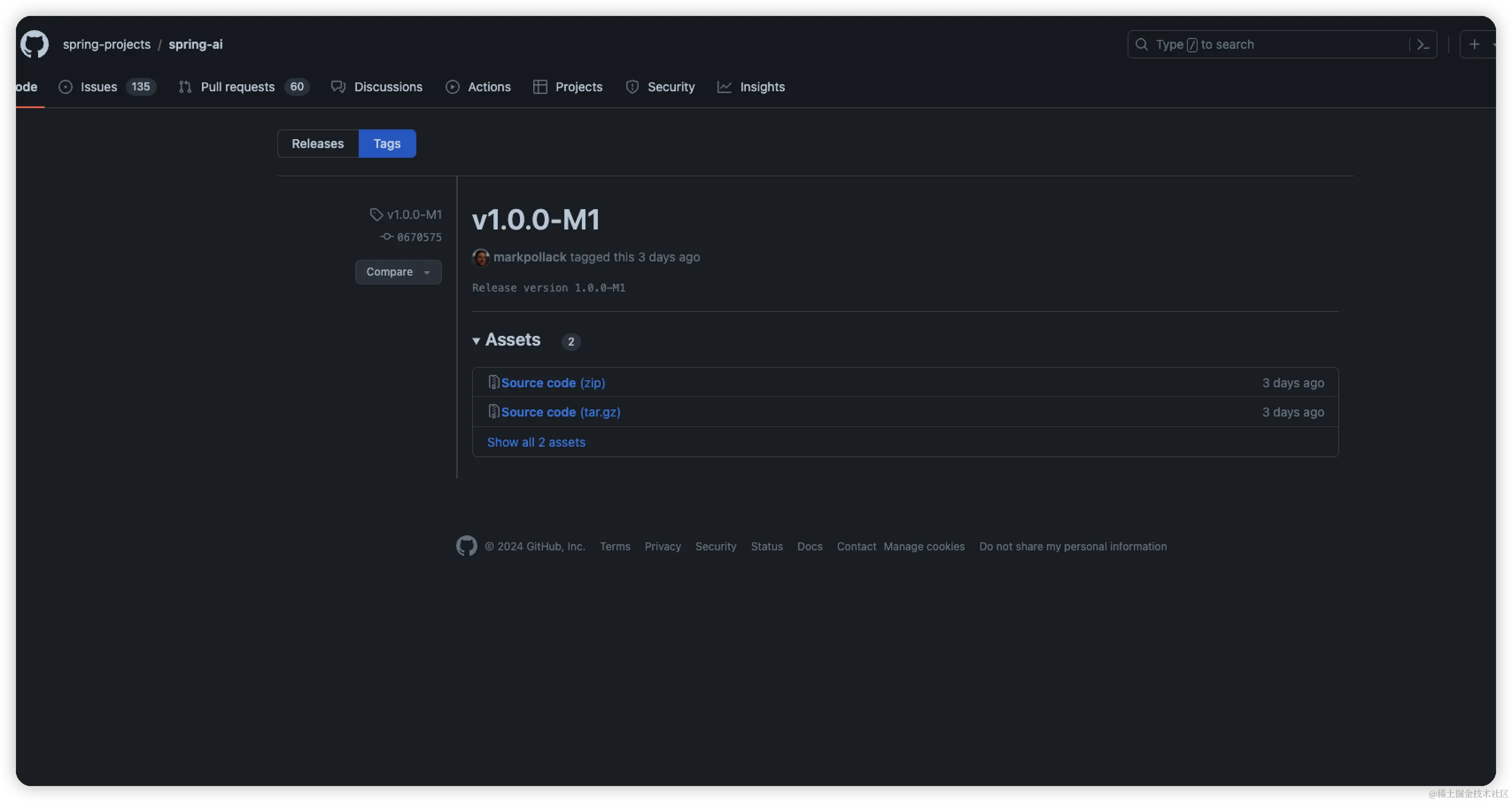Click the commit icon beside 0670575
1512x802 pixels.
[x=386, y=237]
